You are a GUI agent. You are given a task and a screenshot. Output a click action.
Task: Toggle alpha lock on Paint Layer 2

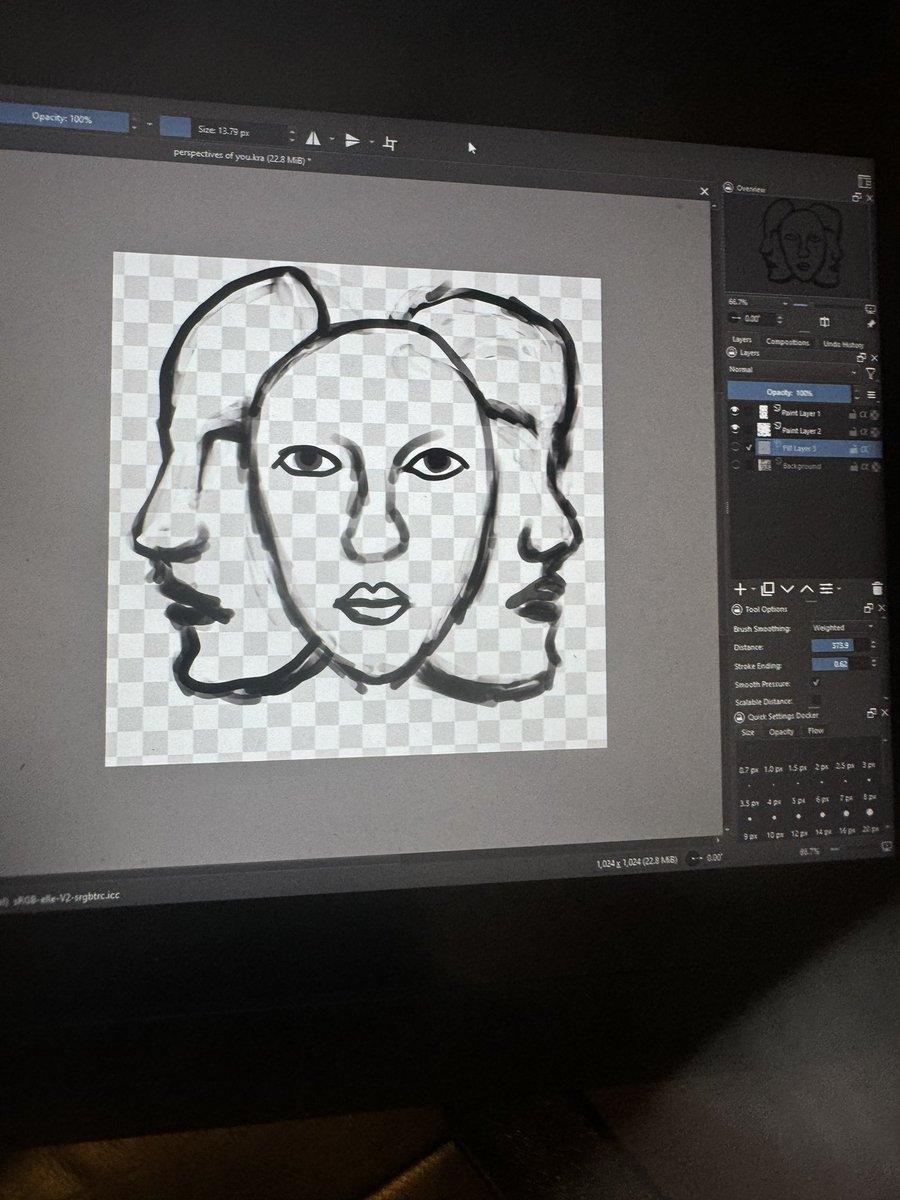874,432
